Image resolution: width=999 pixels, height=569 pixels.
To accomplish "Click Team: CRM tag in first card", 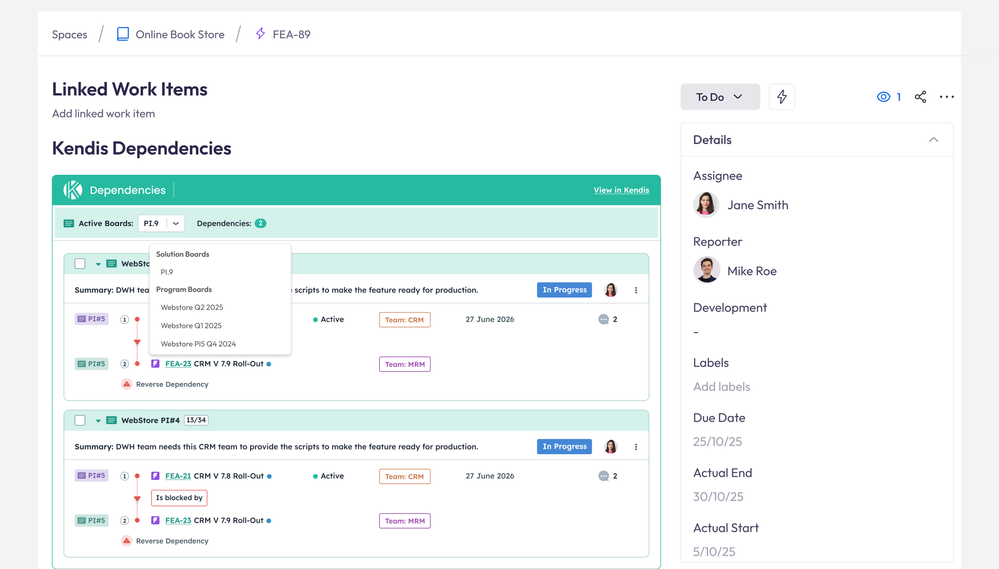I will pyautogui.click(x=405, y=320).
